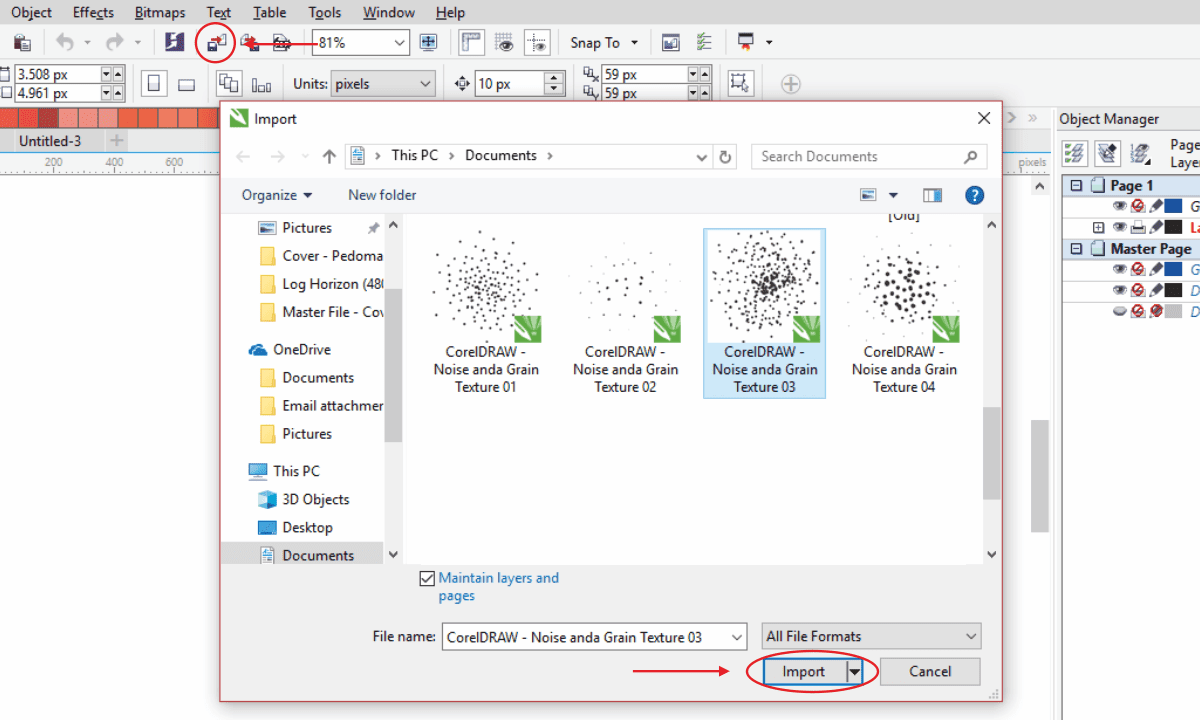Open the All File Formats dropdown
1200x720 pixels.
pyautogui.click(x=871, y=636)
